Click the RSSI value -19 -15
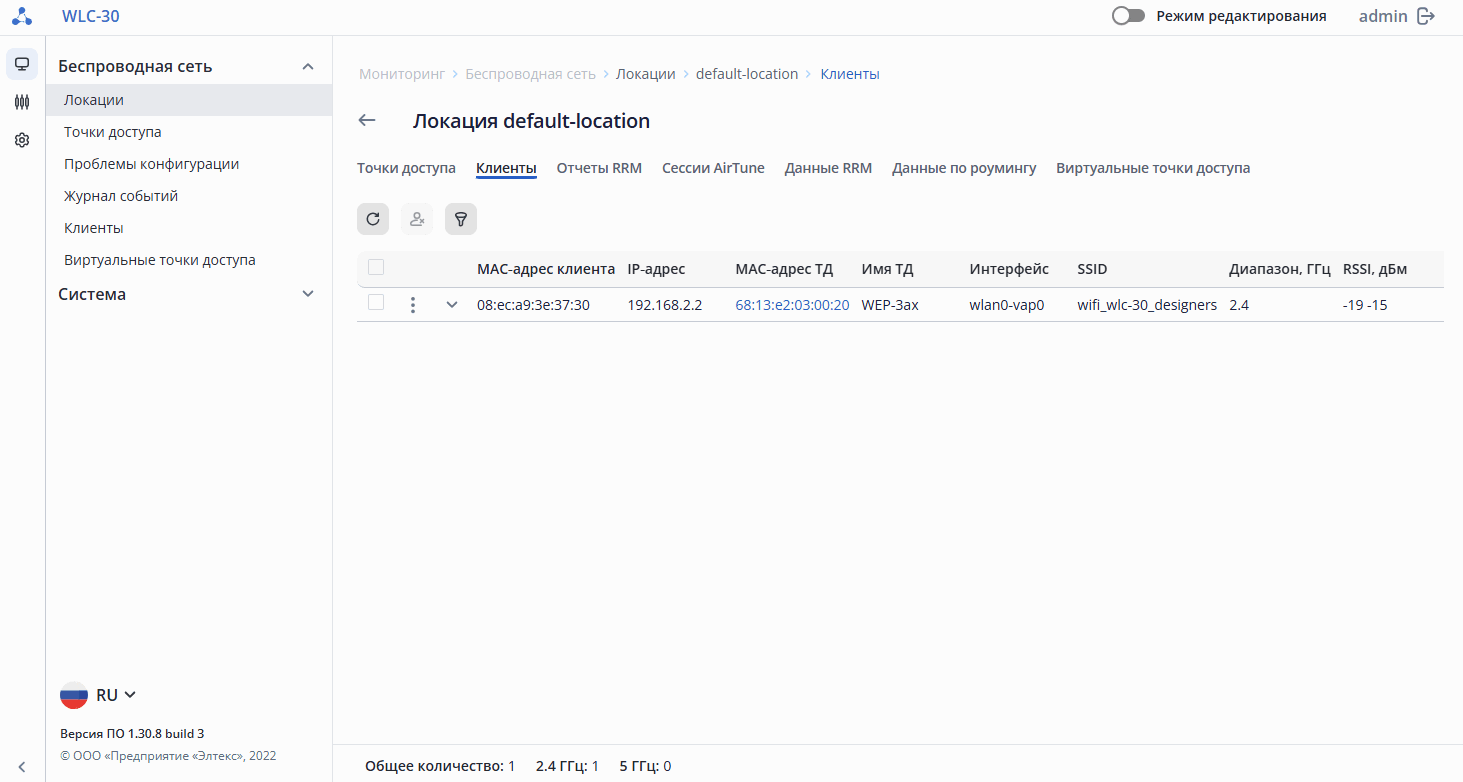The width and height of the screenshot is (1463, 782). (1365, 305)
